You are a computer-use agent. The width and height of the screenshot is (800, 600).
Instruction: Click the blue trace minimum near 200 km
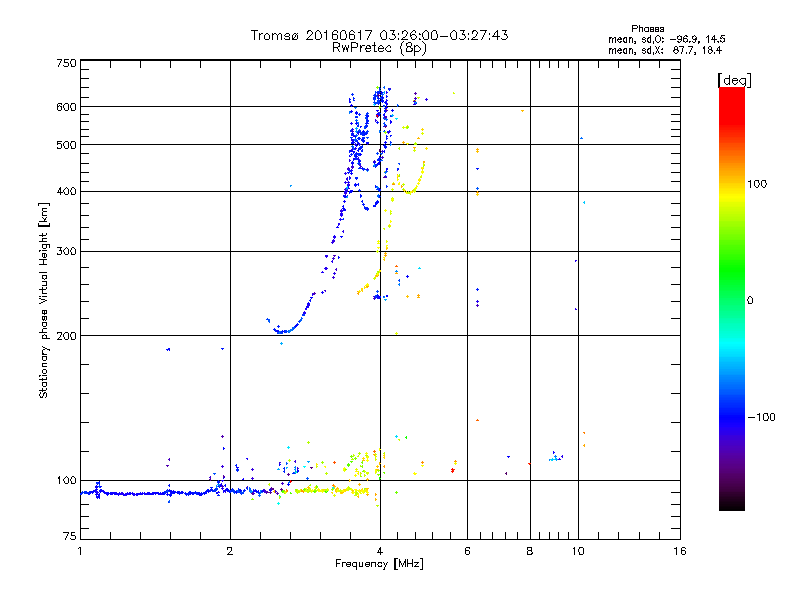click(282, 332)
